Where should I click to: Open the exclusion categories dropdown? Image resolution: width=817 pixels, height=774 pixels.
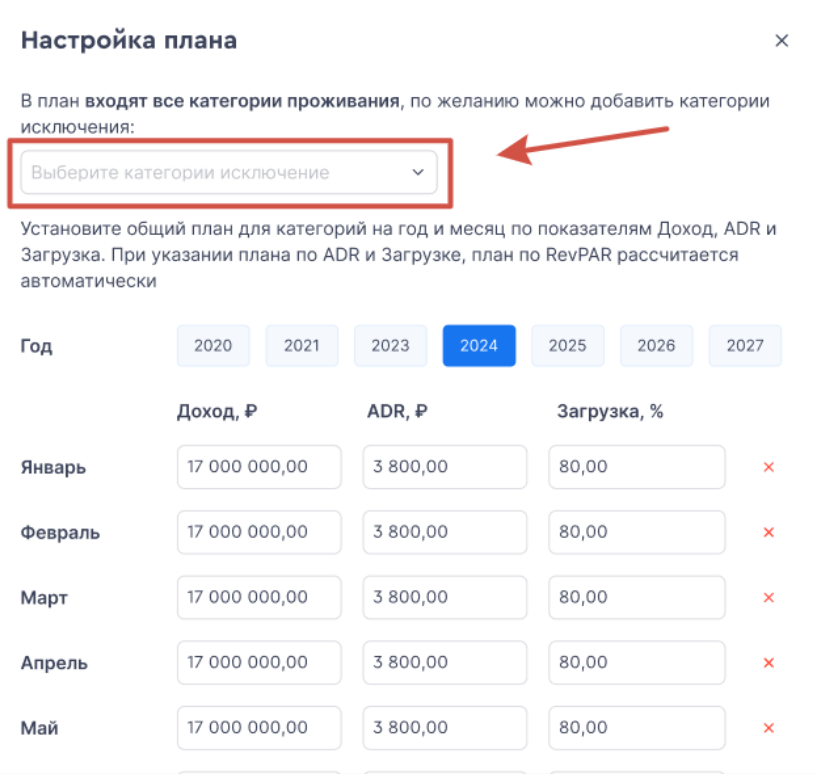[220, 172]
